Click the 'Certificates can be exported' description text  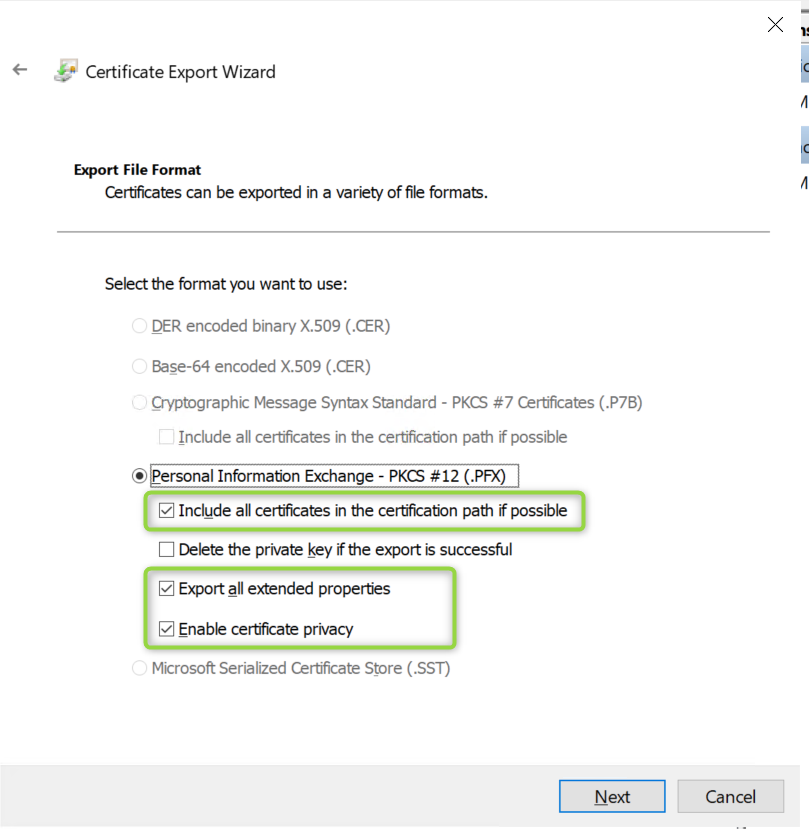296,191
